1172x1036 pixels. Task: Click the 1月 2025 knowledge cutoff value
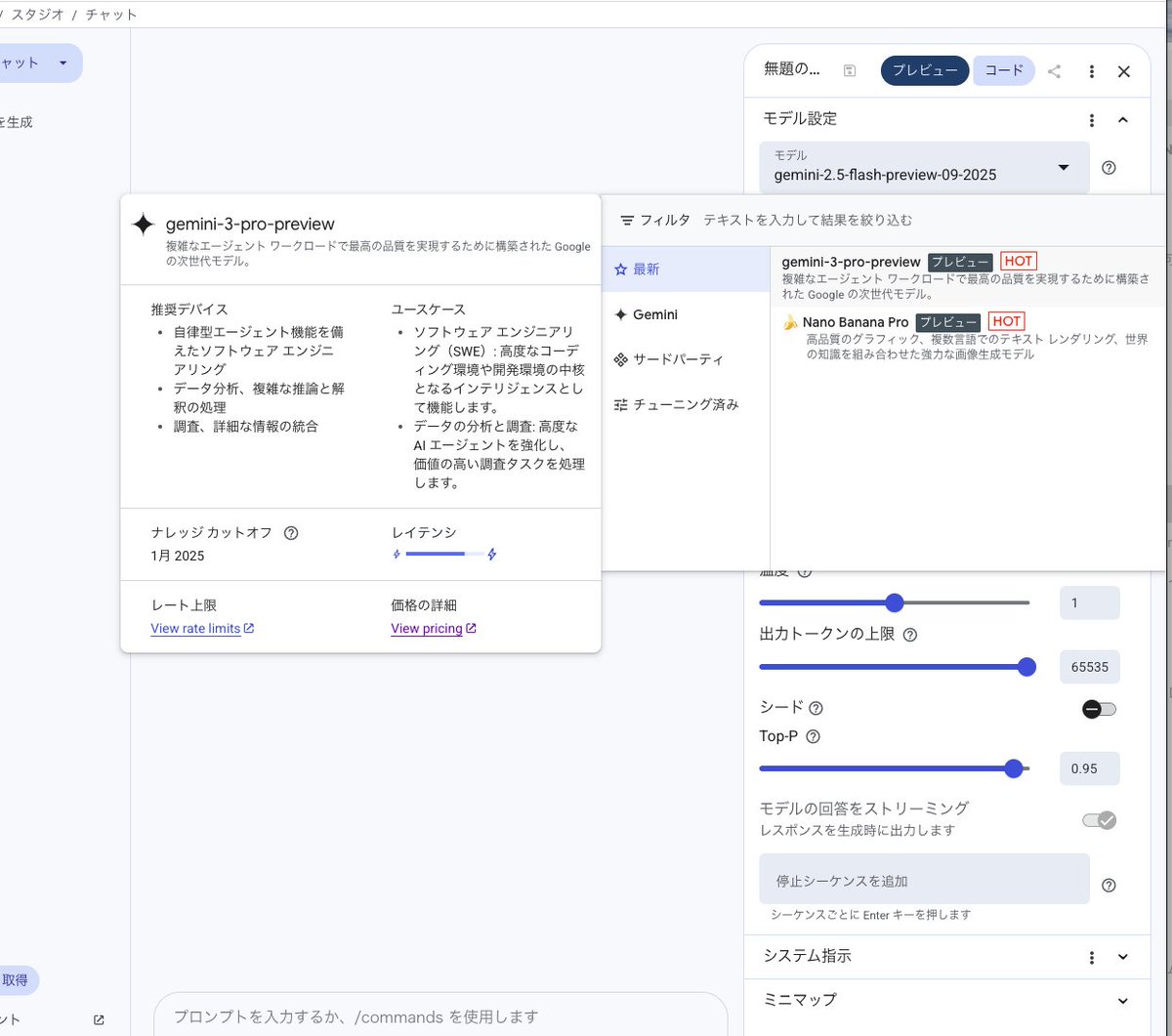pyautogui.click(x=178, y=556)
